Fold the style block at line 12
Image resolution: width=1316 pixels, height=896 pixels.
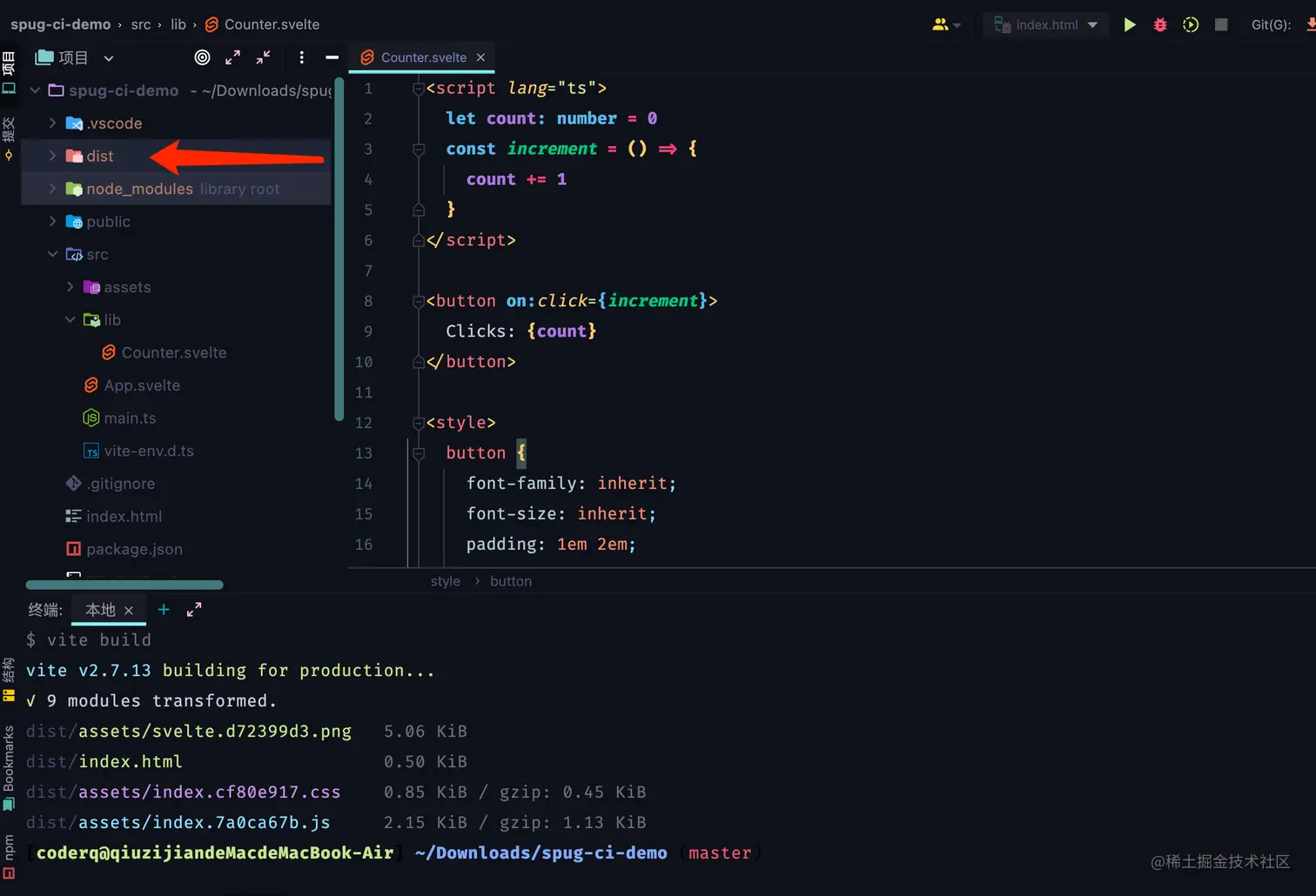419,423
